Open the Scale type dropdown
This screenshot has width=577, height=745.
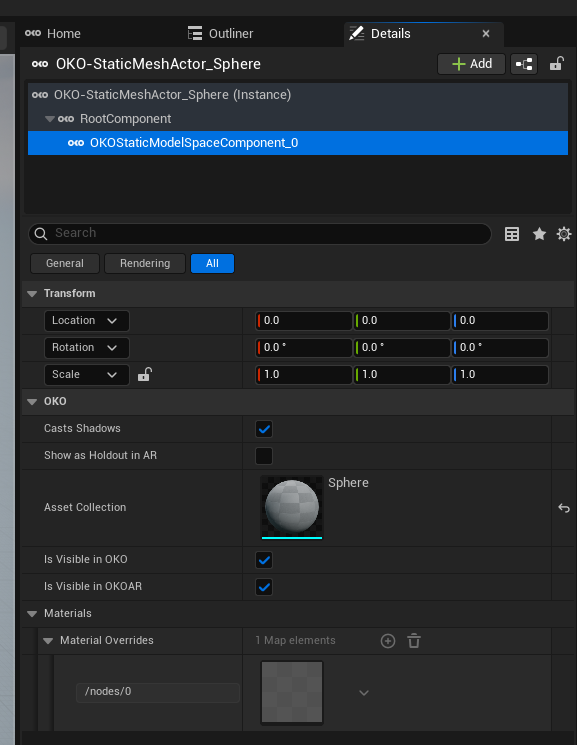(87, 374)
